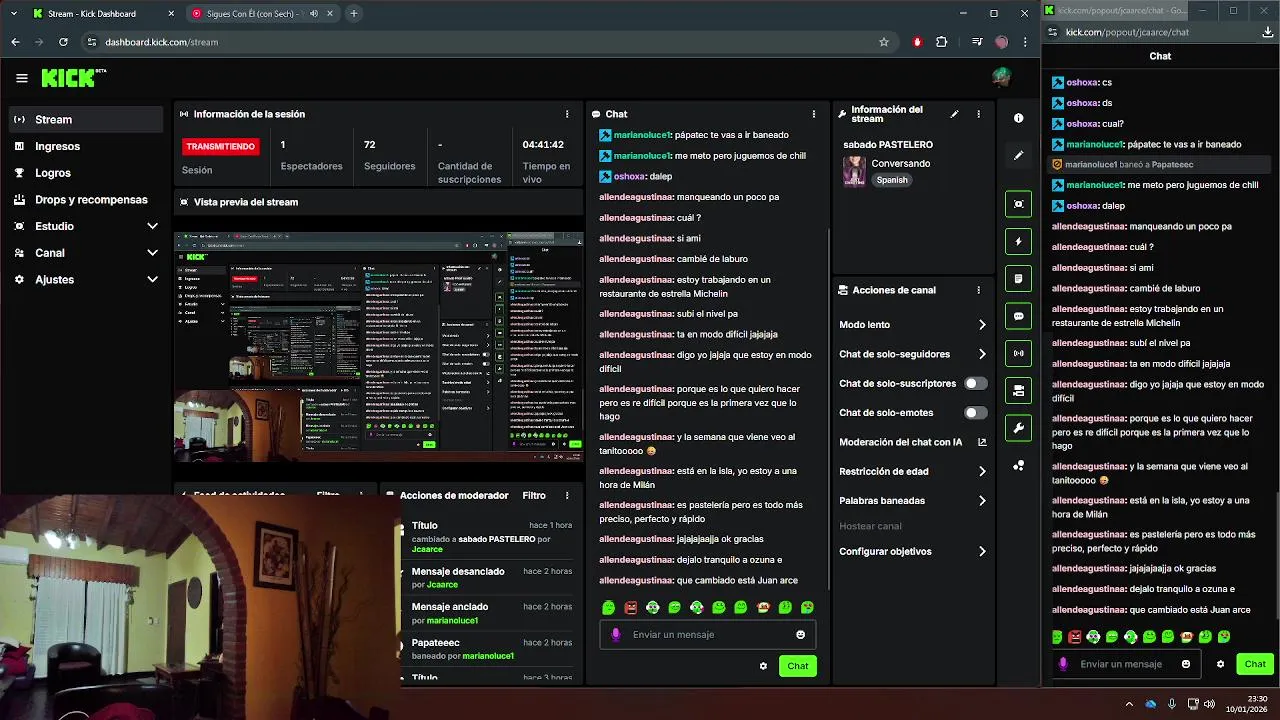Click the dashboard Enviar un mensaje field

pos(708,634)
